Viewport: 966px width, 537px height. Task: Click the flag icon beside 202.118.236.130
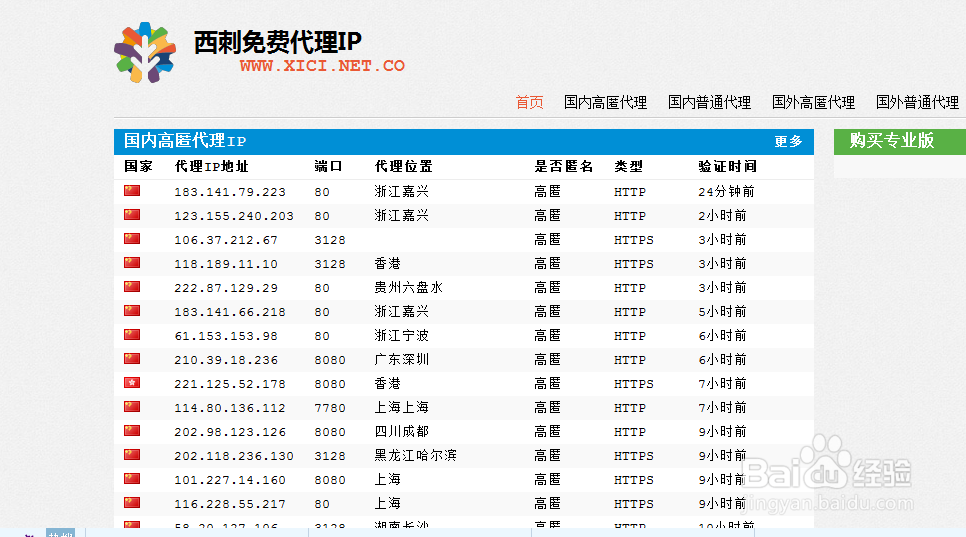pyautogui.click(x=132, y=454)
